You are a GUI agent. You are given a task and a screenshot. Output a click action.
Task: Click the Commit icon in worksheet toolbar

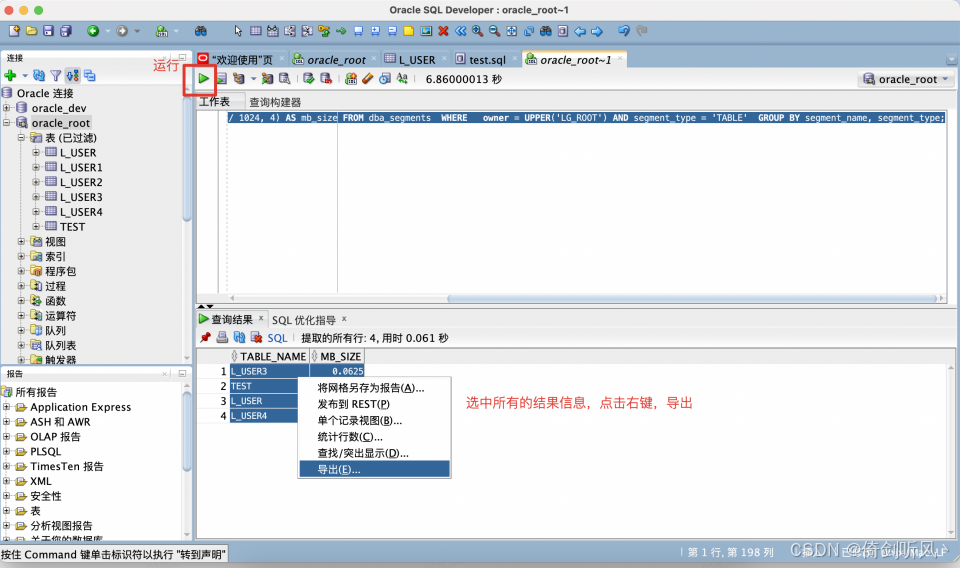[x=309, y=78]
